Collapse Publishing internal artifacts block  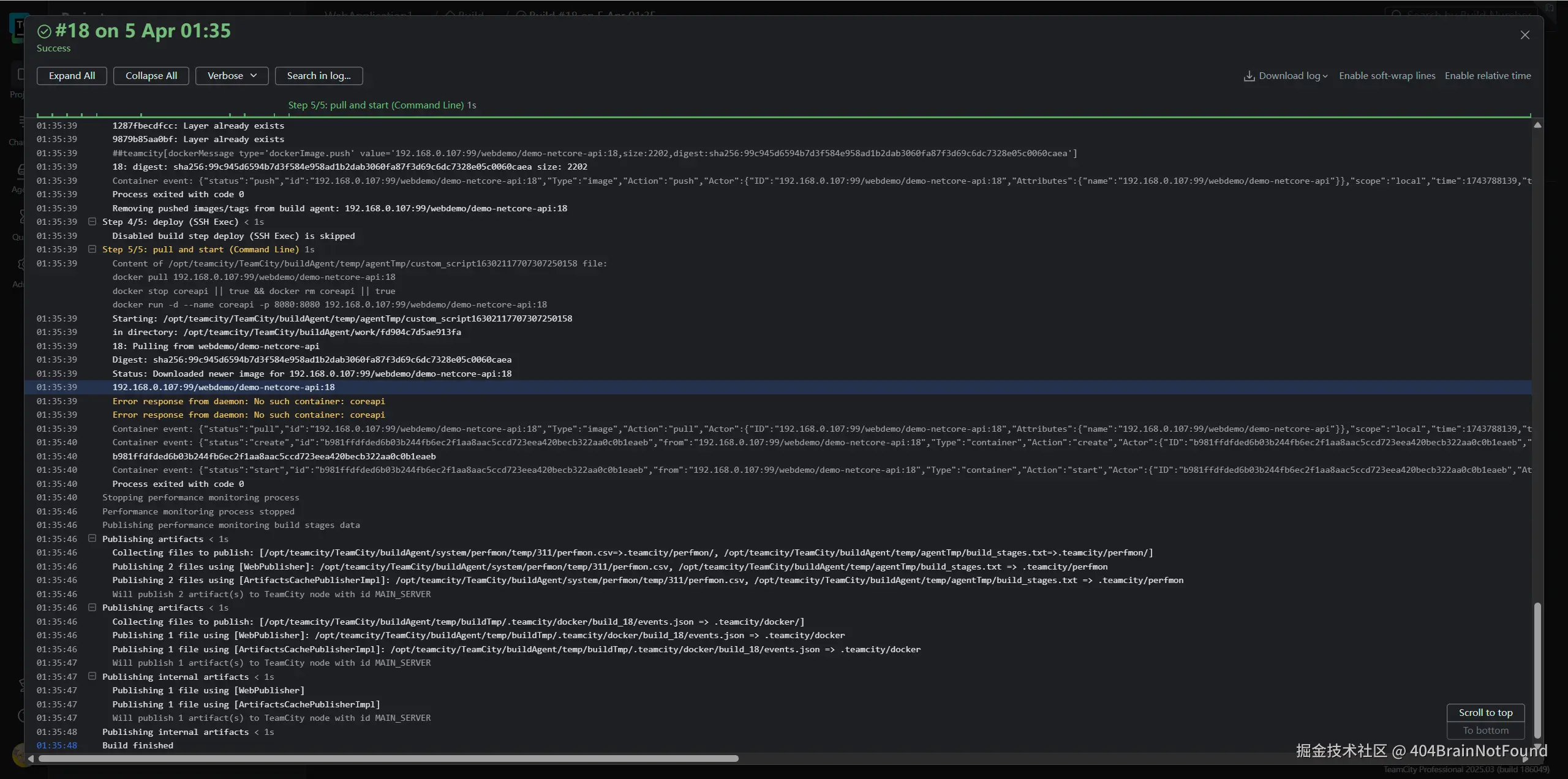coord(92,677)
